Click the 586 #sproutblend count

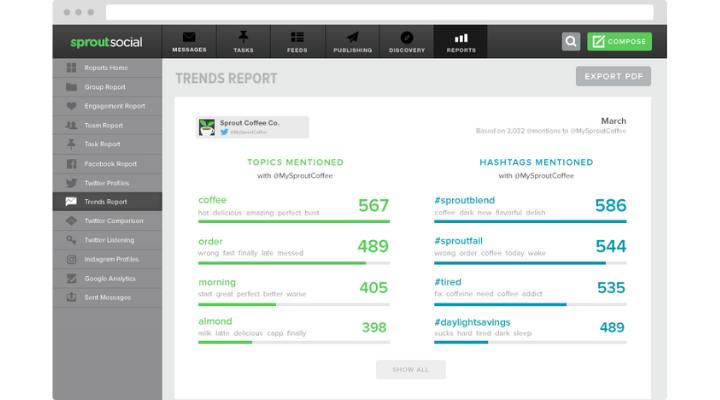coord(610,205)
